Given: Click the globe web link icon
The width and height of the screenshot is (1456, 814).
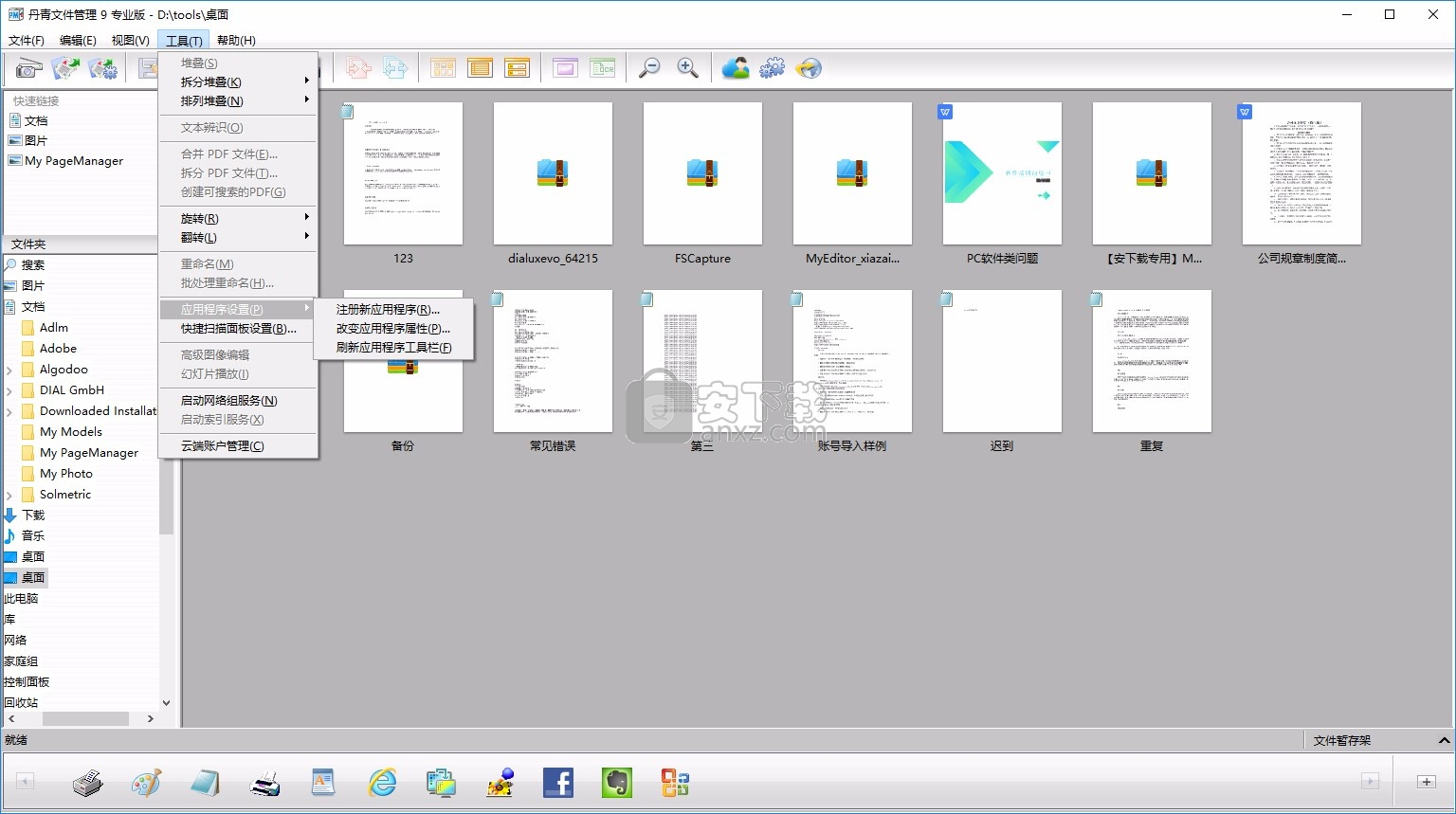Looking at the screenshot, I should pos(809,68).
